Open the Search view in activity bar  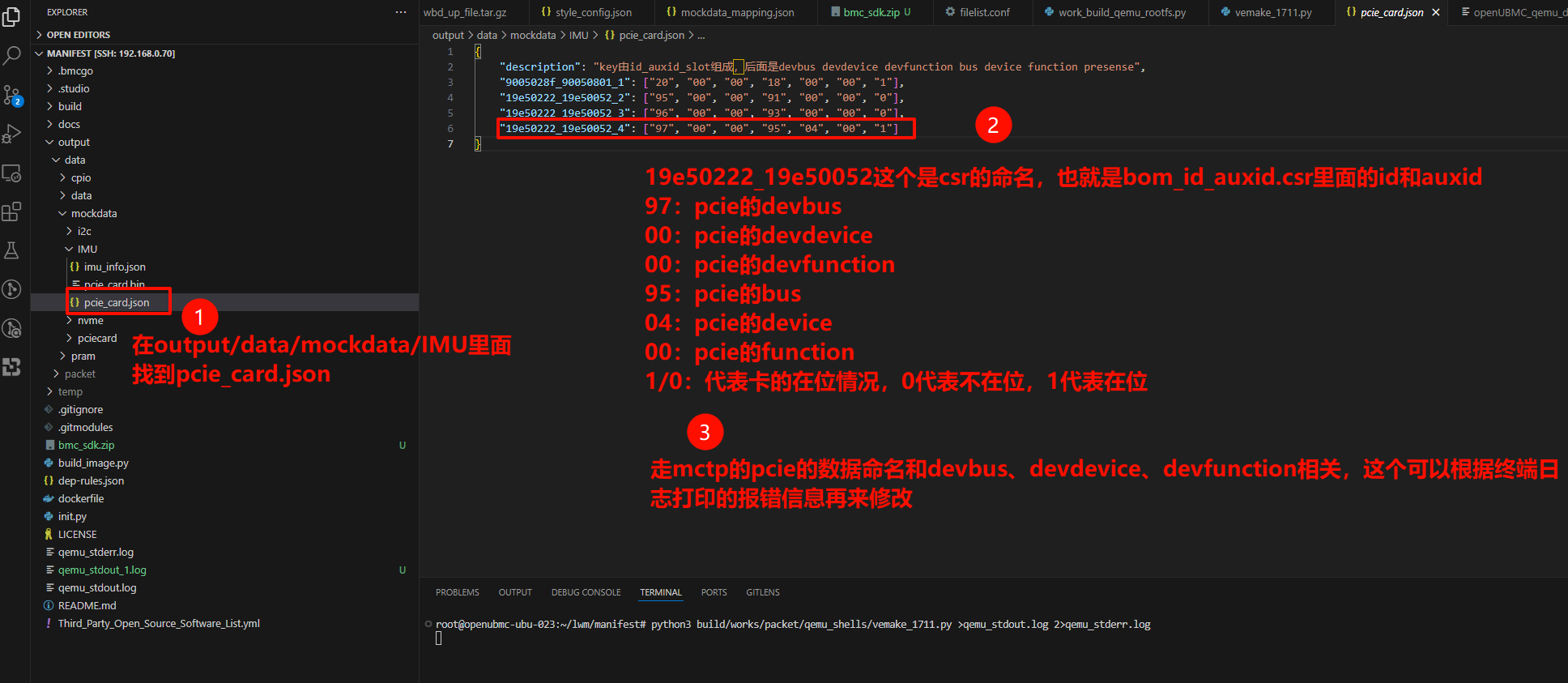[12, 56]
